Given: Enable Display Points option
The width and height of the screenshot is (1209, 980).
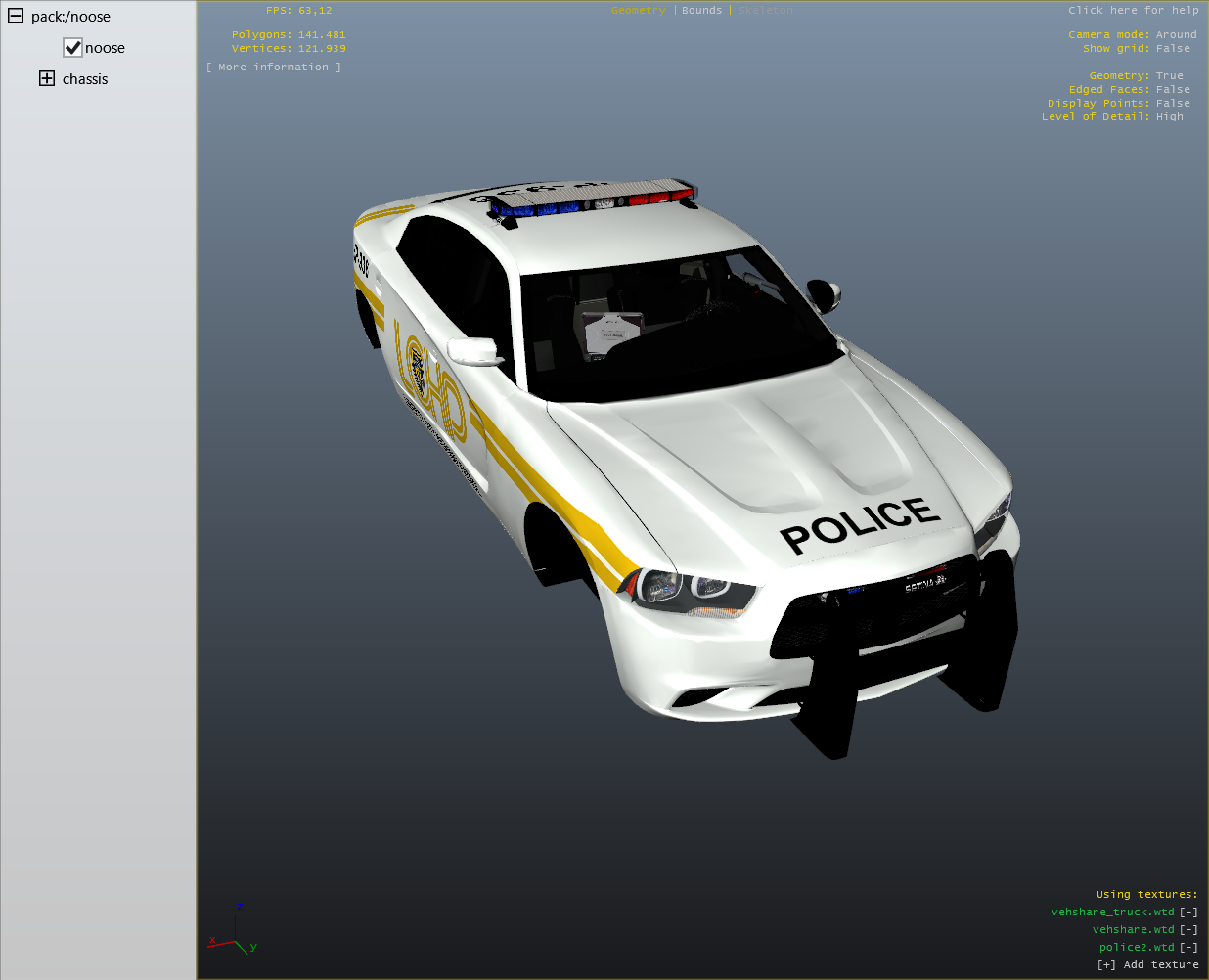Looking at the screenshot, I should click(x=1173, y=104).
